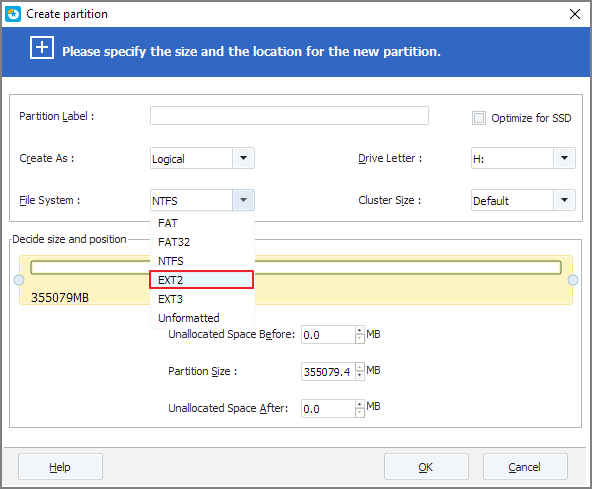This screenshot has width=592, height=489.
Task: Focus the Partition Label text field
Action: pos(289,116)
